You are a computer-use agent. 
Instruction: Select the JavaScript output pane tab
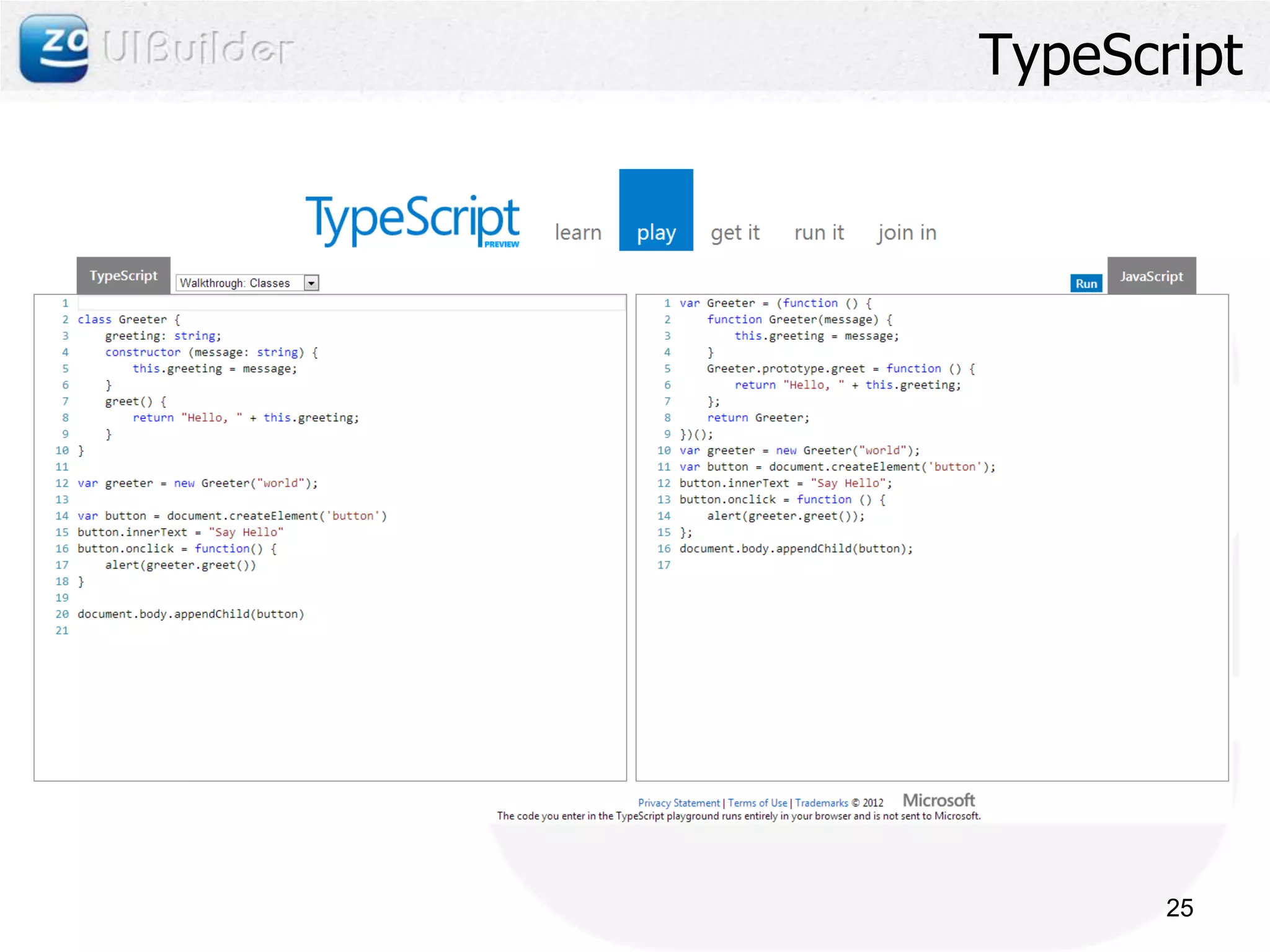point(1152,276)
